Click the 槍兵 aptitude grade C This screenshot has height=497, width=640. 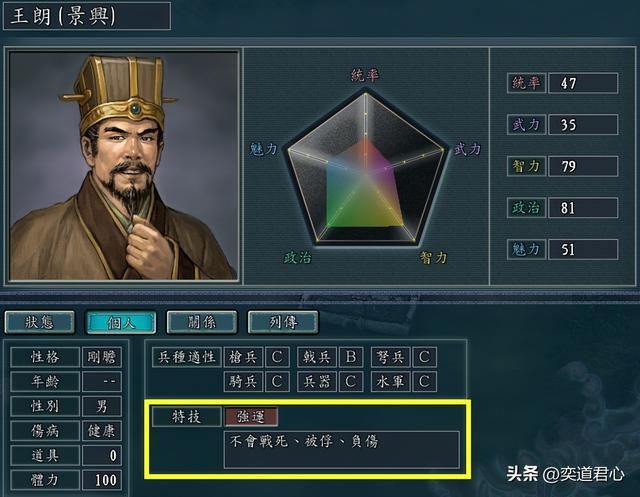point(277,357)
